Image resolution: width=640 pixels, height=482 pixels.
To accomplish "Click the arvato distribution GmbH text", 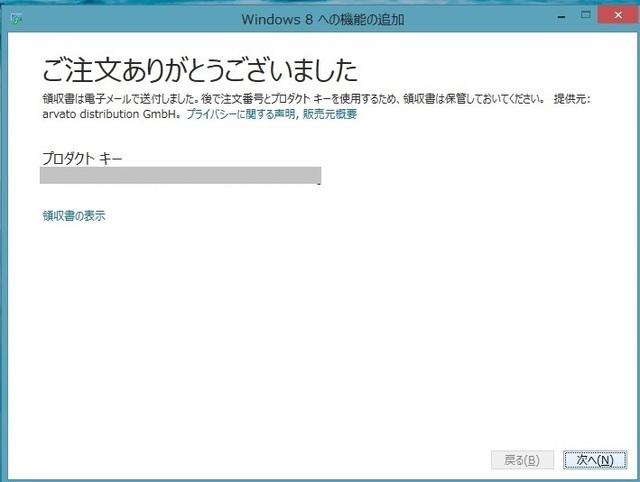I will (x=109, y=114).
